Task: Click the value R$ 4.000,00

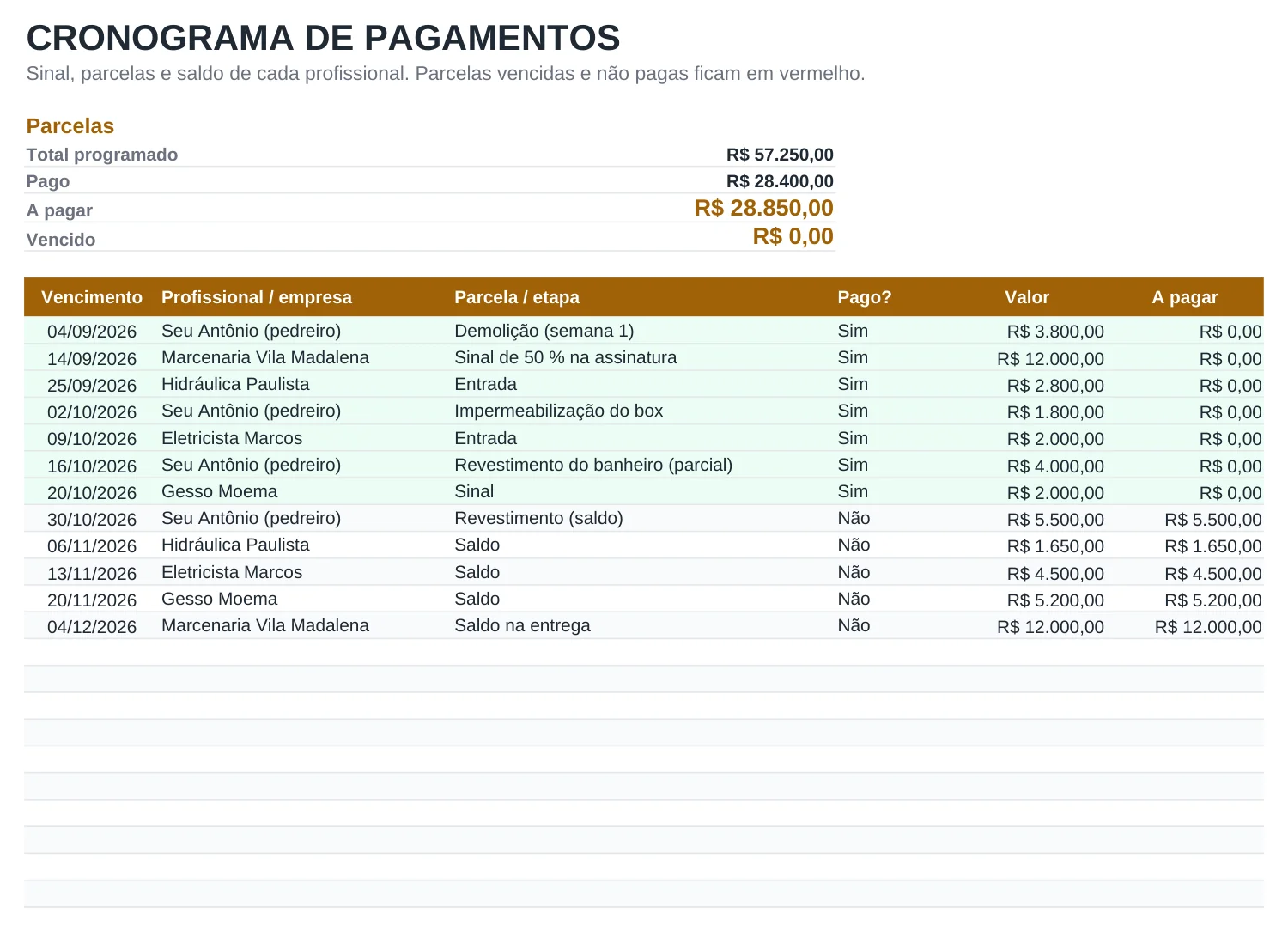Action: (1055, 466)
